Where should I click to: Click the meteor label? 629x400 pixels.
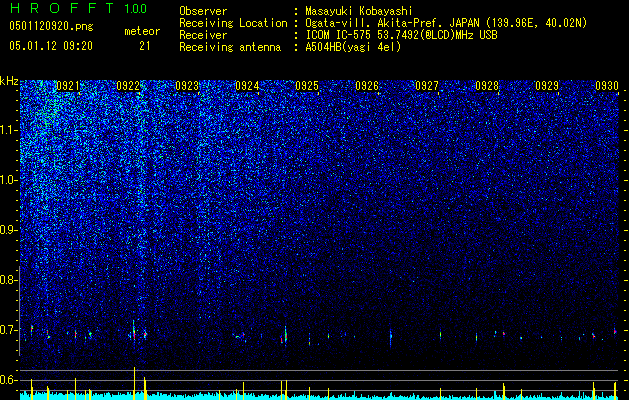pos(142,31)
